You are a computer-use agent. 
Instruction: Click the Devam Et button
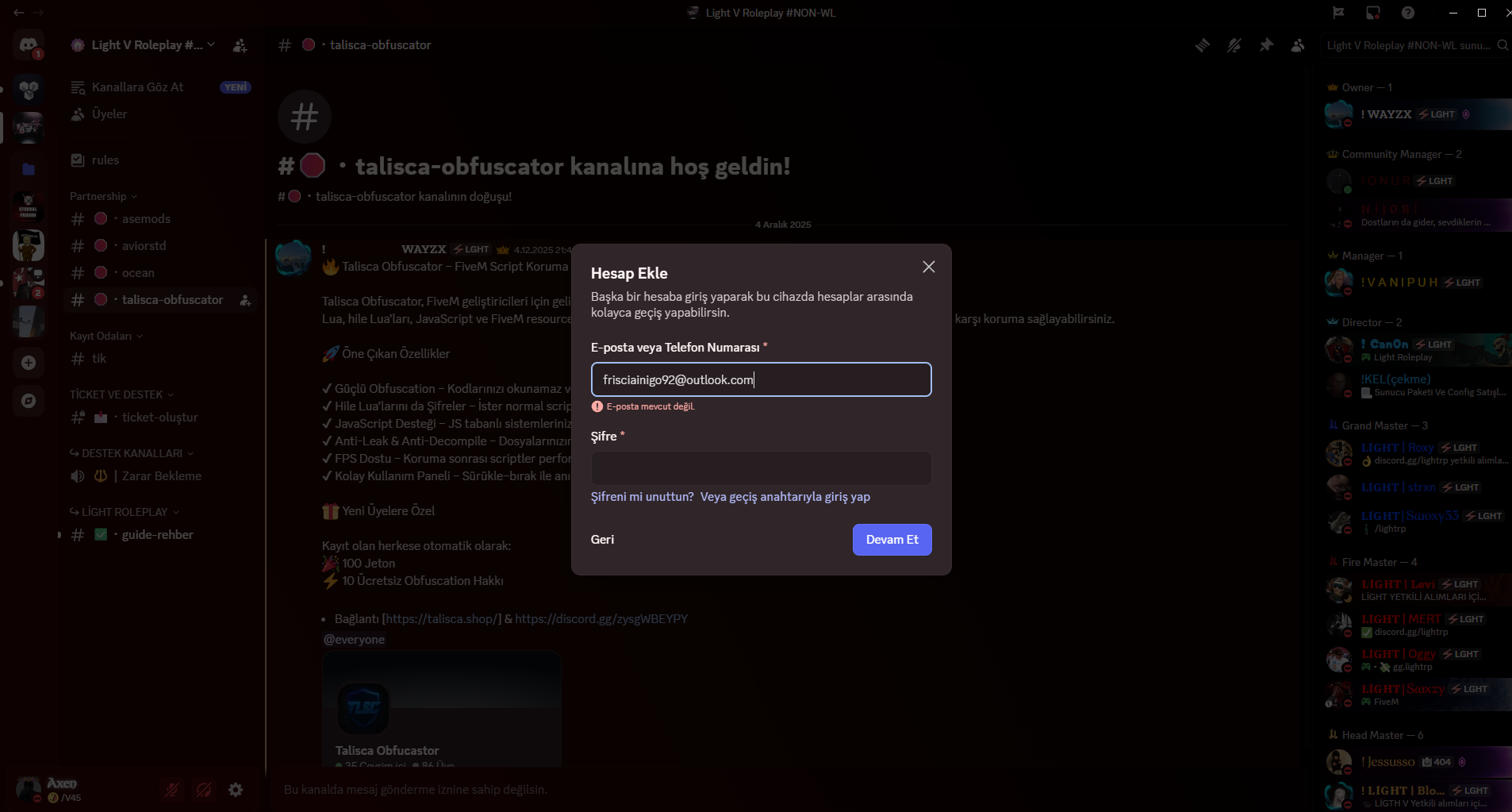click(x=892, y=540)
